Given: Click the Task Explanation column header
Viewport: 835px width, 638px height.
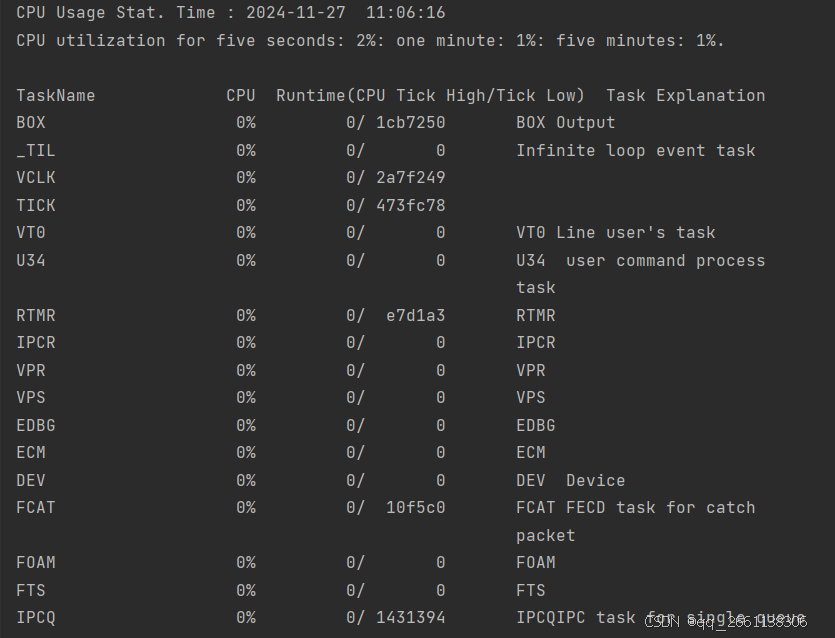Looking at the screenshot, I should (685, 96).
